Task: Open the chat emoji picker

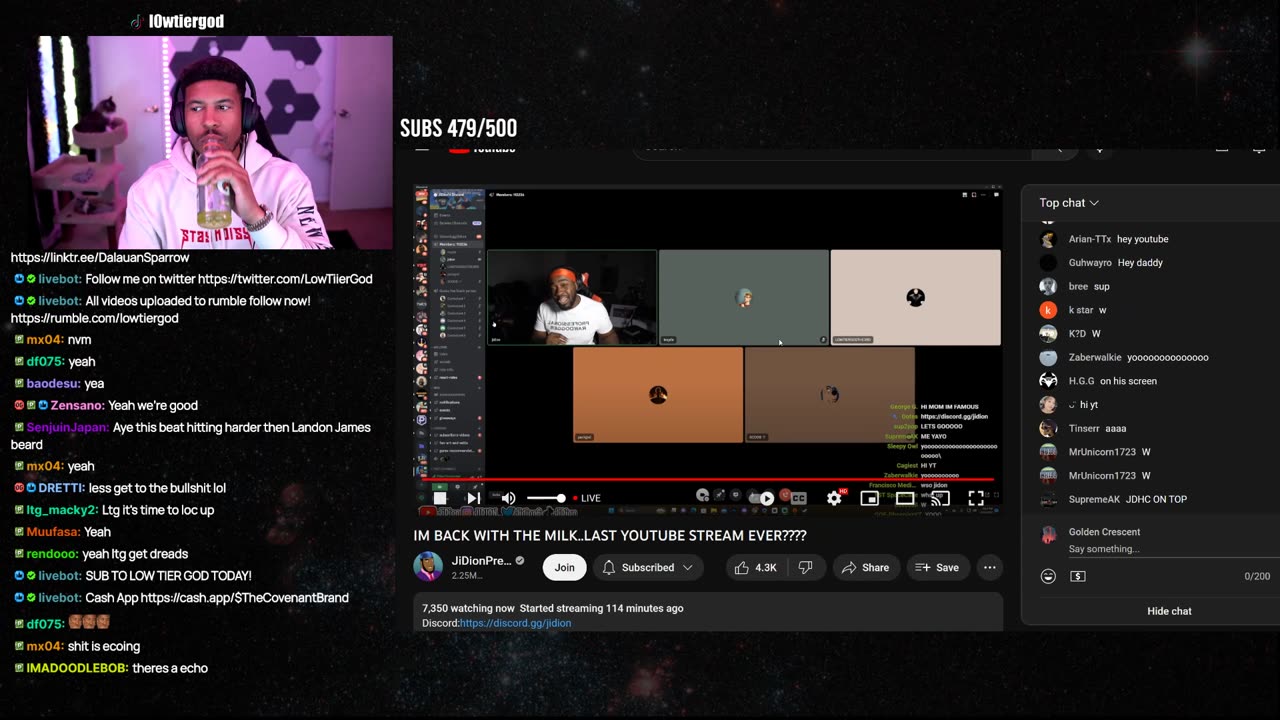Action: click(x=1048, y=576)
